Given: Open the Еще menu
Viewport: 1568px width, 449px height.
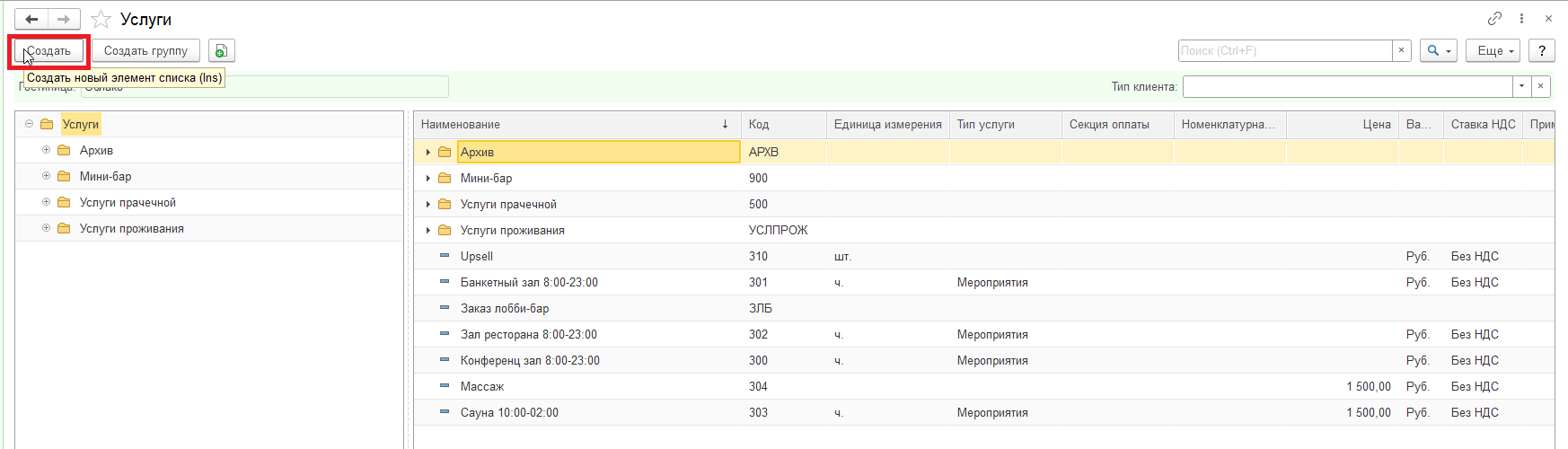Looking at the screenshot, I should pos(1493,51).
